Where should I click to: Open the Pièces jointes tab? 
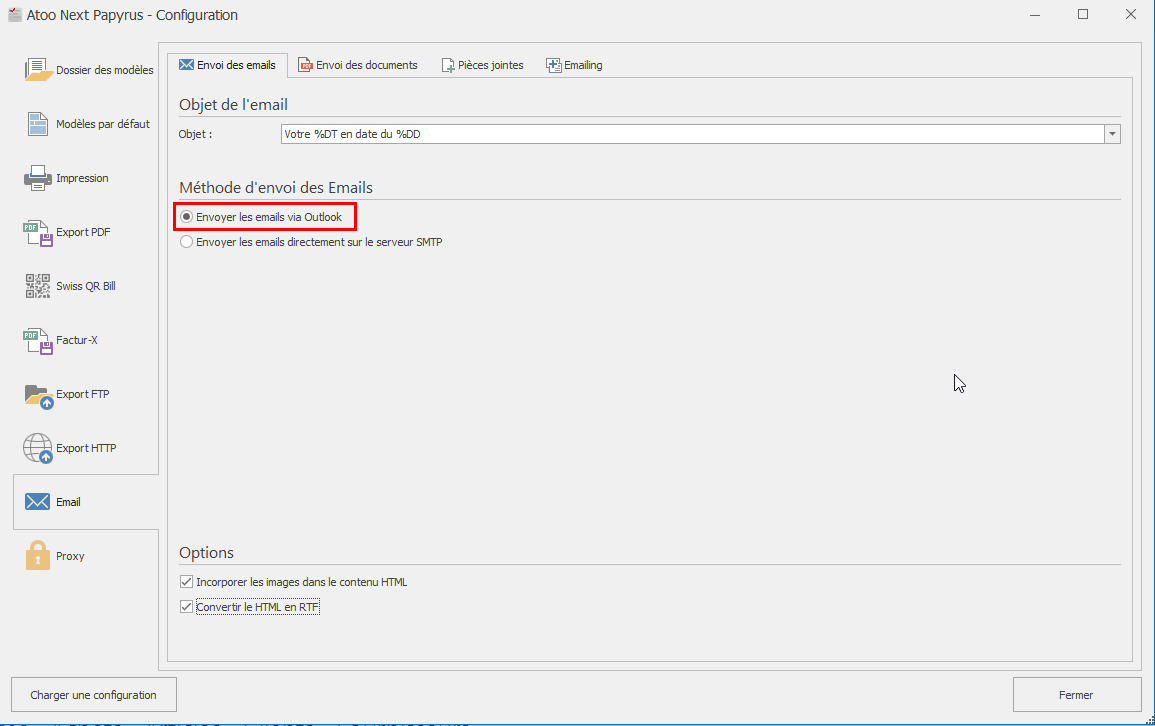[482, 65]
